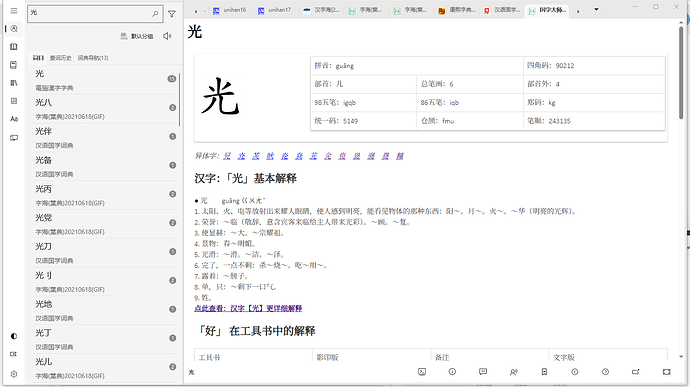Click the bookmark icon in bottom bar
Screen dimensions: 690x387
(544, 372)
